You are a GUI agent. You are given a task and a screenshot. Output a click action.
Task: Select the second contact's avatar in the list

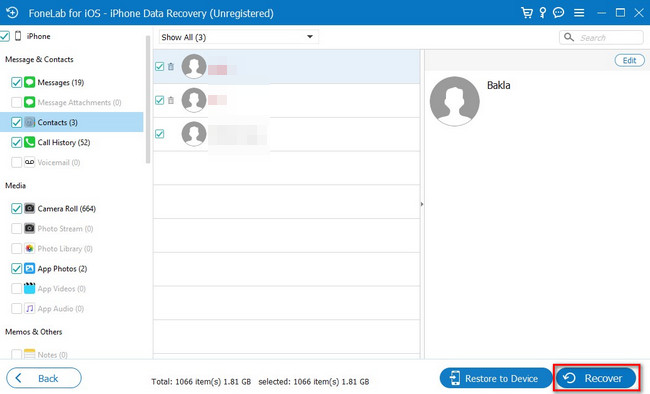point(194,100)
